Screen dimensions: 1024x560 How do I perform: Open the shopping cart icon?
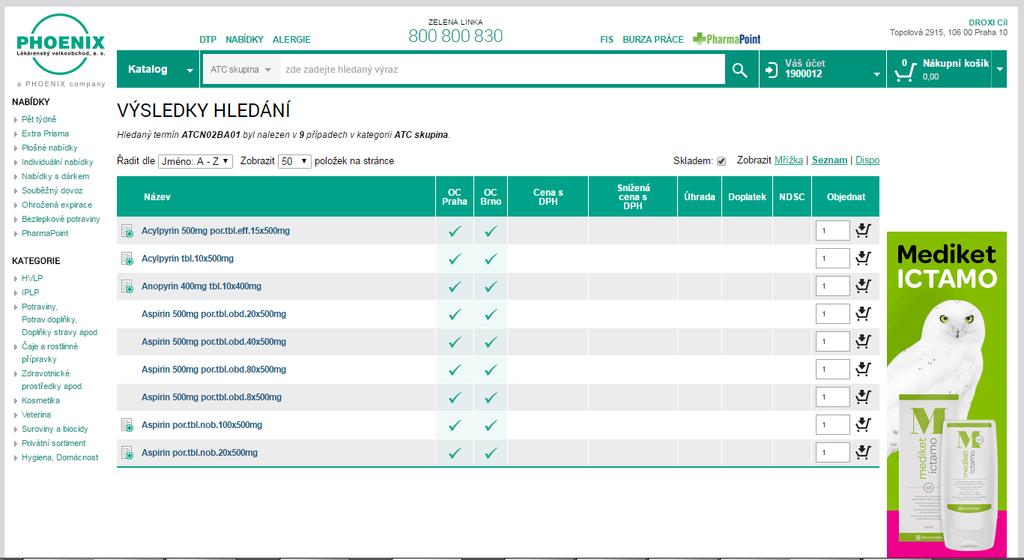point(904,70)
